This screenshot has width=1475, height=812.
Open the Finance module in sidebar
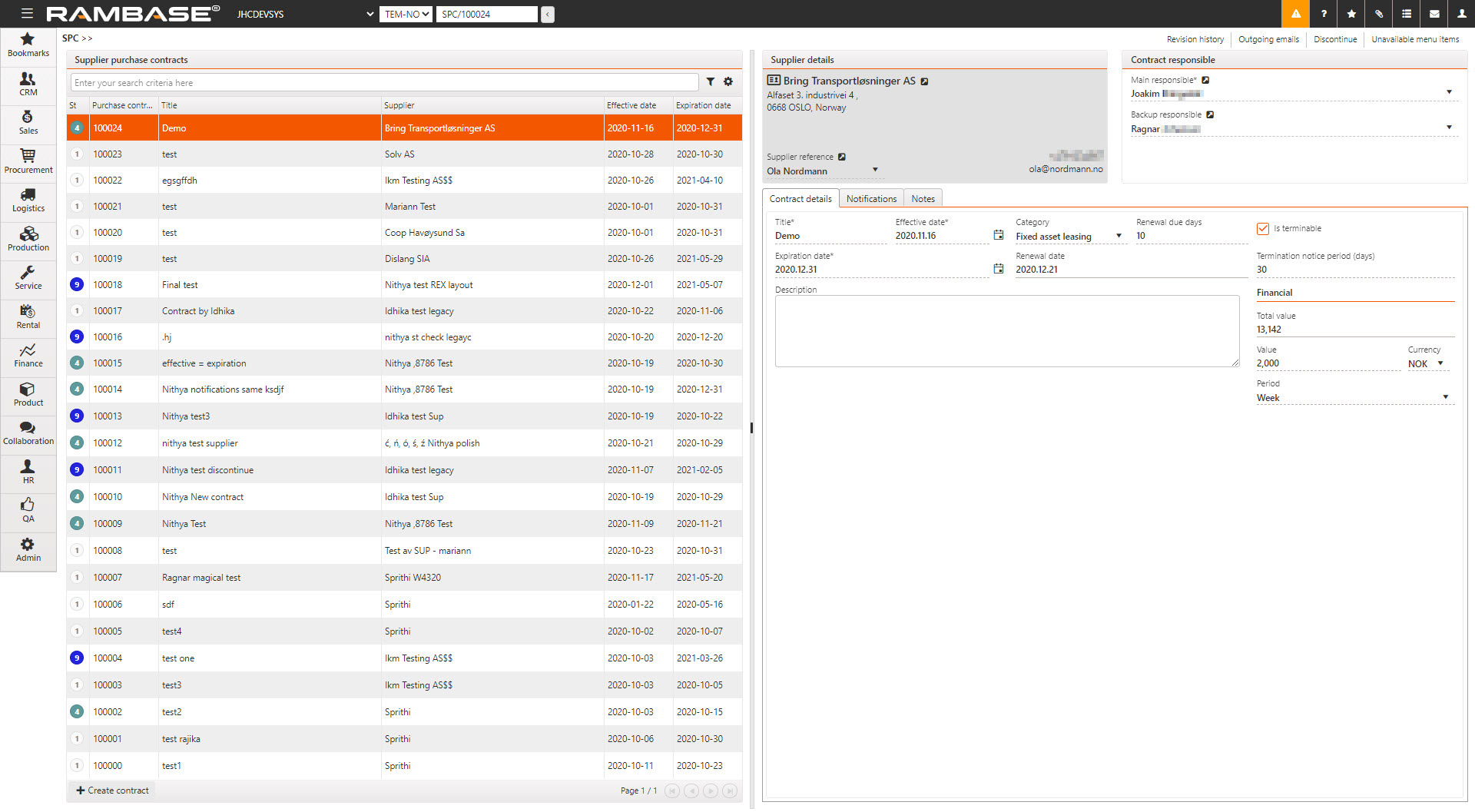click(28, 356)
